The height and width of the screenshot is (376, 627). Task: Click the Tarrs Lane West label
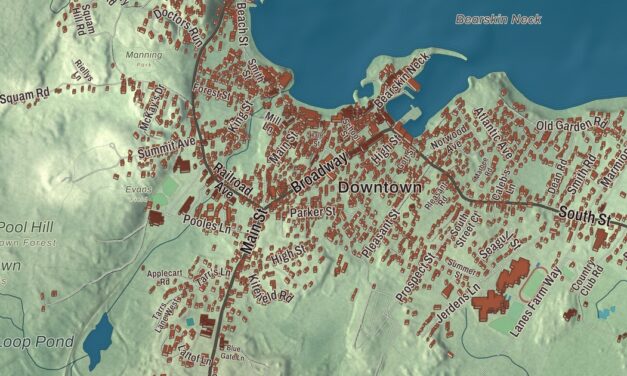click(x=167, y=316)
